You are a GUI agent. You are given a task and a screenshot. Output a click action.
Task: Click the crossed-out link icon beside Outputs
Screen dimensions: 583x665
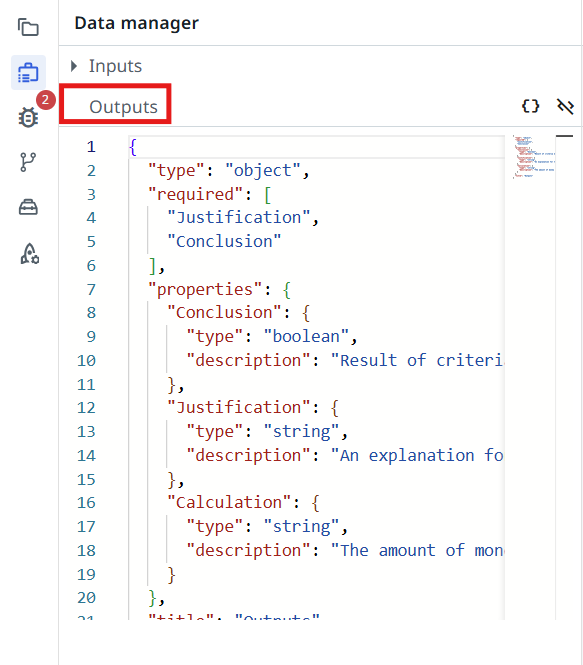point(565,106)
